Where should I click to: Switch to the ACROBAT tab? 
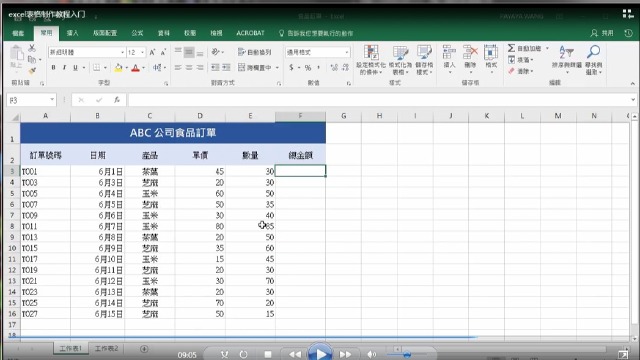(x=250, y=33)
